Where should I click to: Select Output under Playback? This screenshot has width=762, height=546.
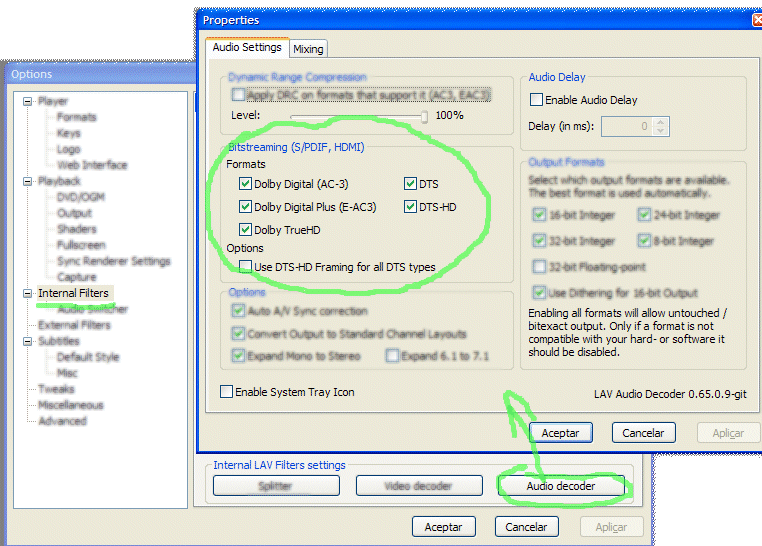[x=74, y=213]
